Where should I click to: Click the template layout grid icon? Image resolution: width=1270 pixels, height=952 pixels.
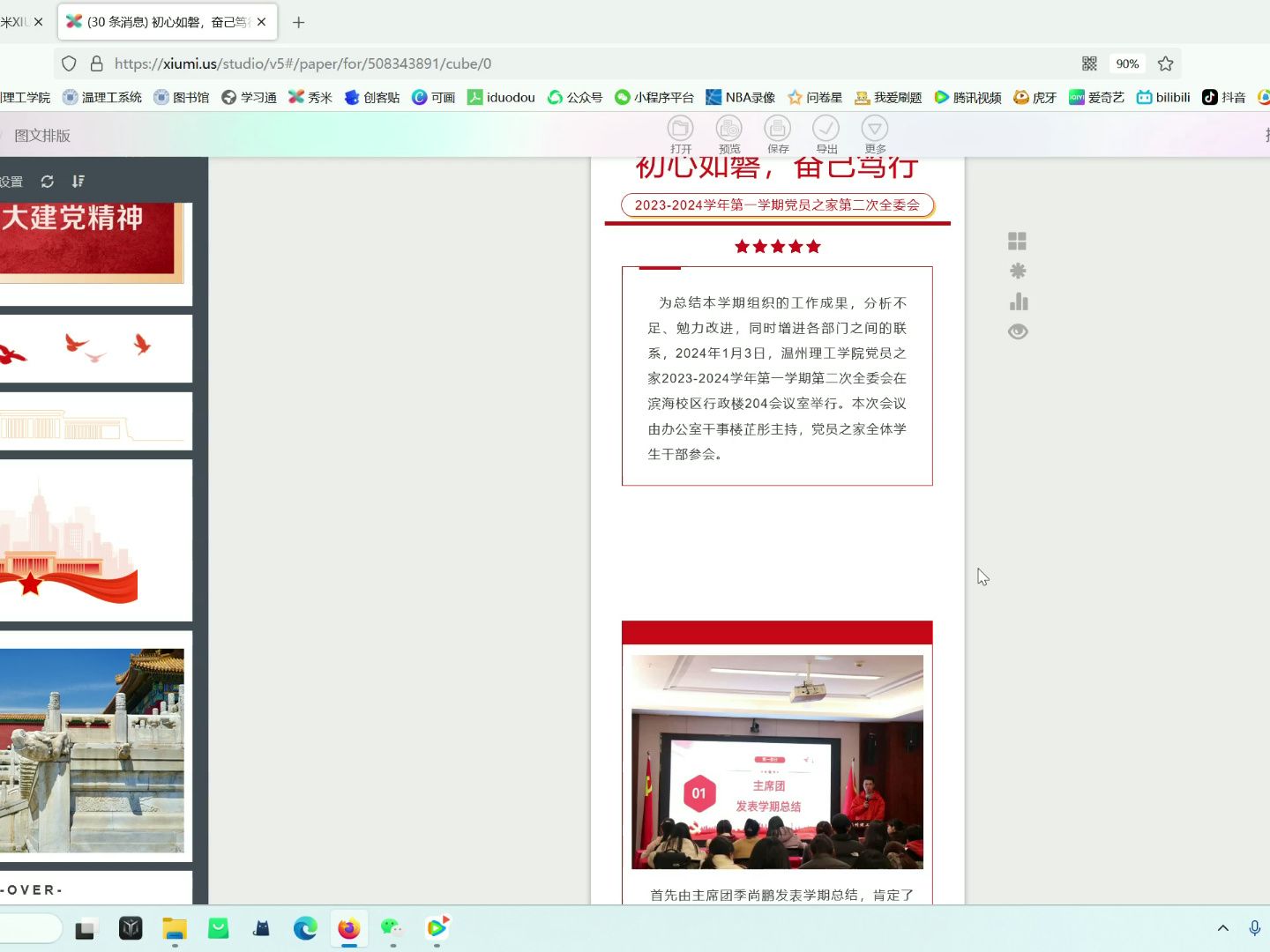click(x=1018, y=240)
